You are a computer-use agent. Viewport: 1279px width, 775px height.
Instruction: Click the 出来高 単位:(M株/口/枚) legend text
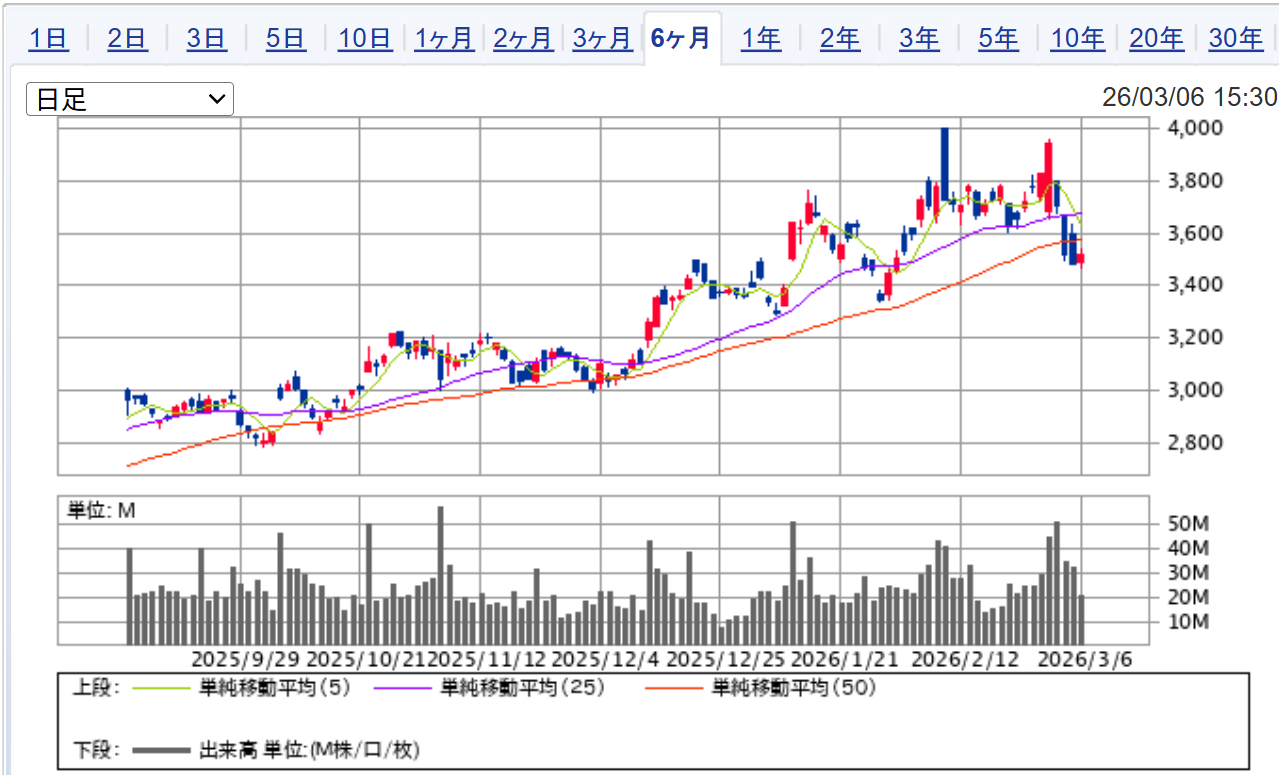(310, 749)
